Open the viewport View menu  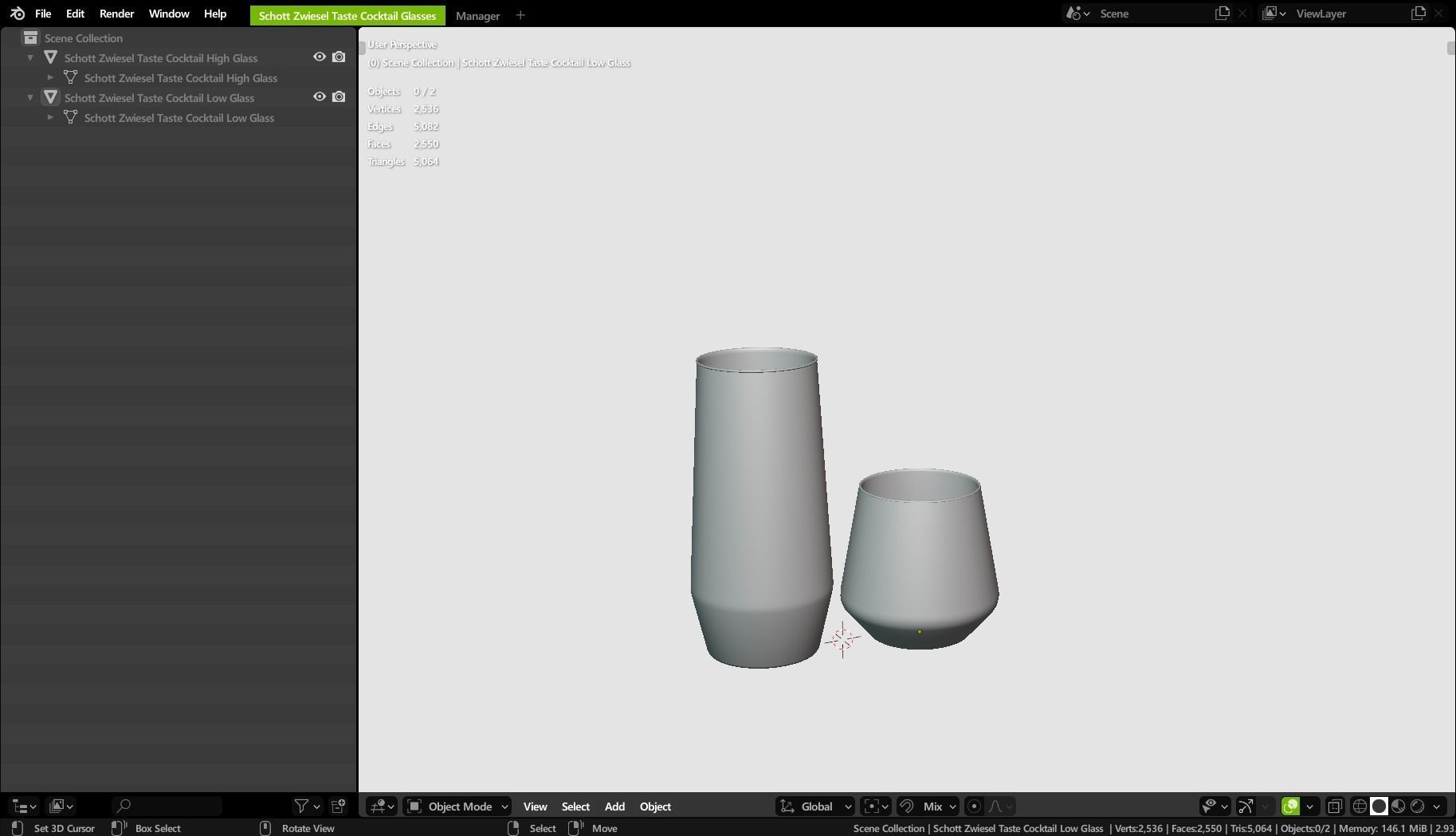(535, 807)
